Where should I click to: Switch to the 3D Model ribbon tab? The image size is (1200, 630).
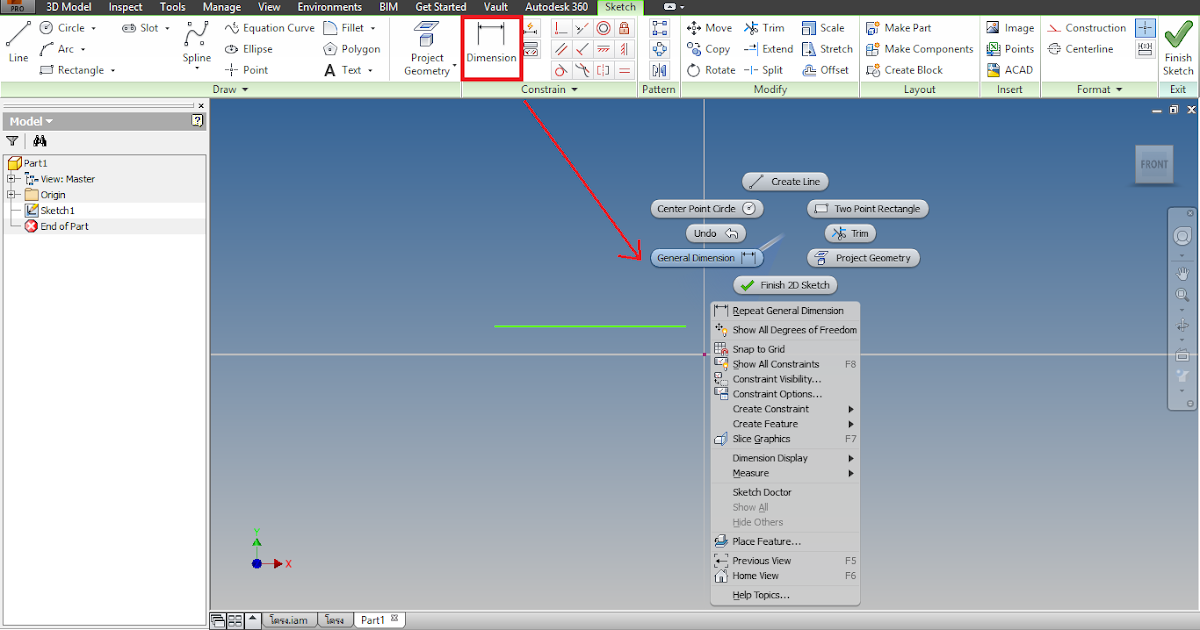pos(68,7)
